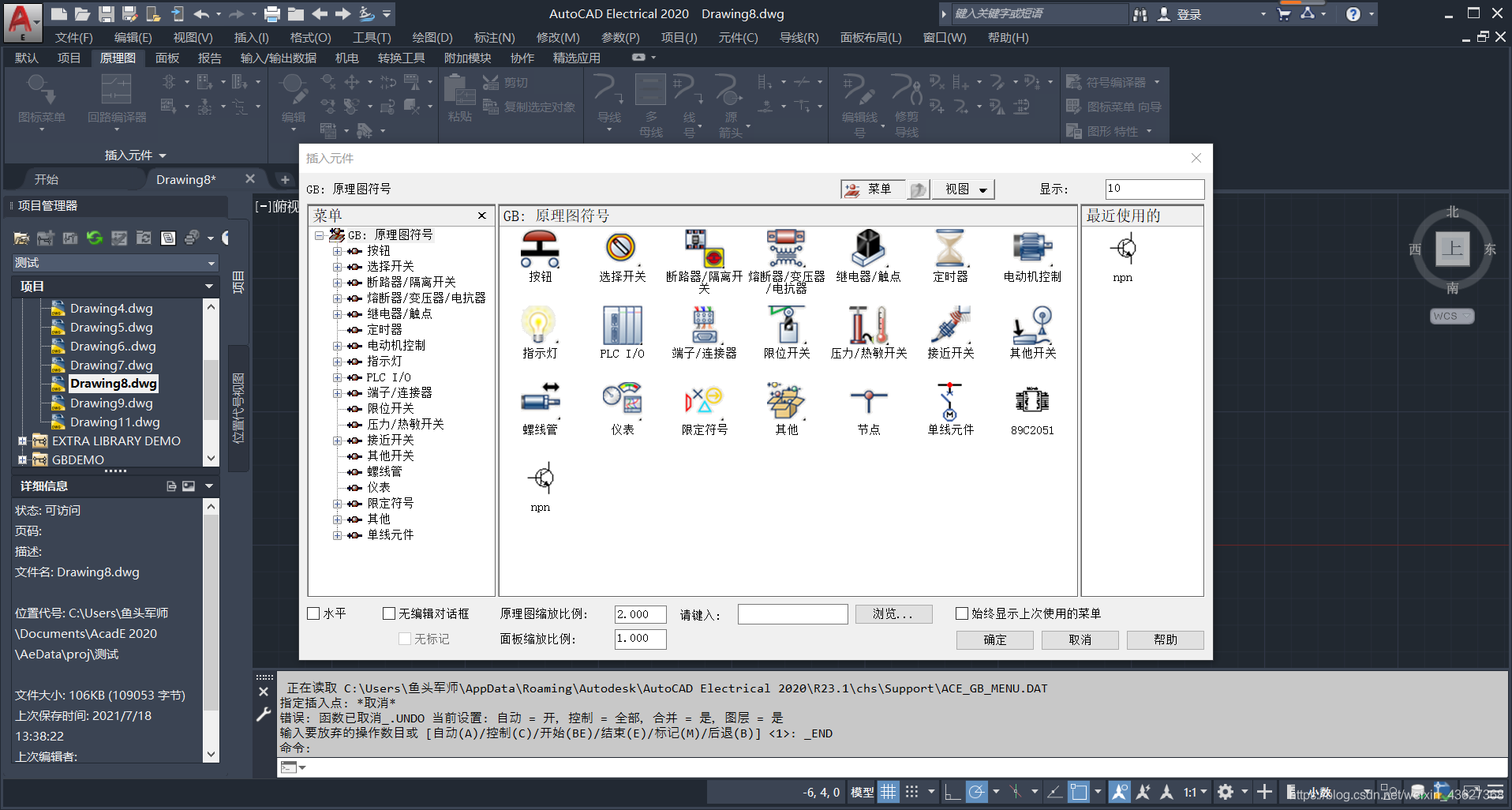
Task: Open the 其他 miscellaneous box icon
Action: click(x=786, y=400)
